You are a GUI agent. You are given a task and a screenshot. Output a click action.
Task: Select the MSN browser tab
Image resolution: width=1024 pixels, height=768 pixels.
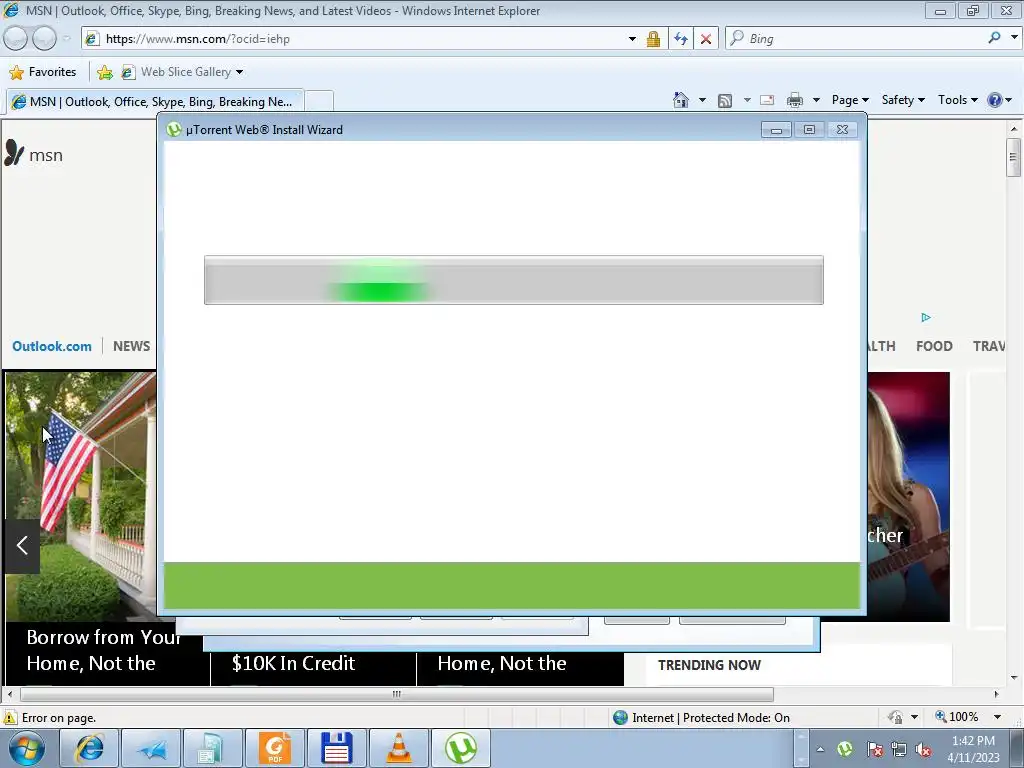[154, 101]
